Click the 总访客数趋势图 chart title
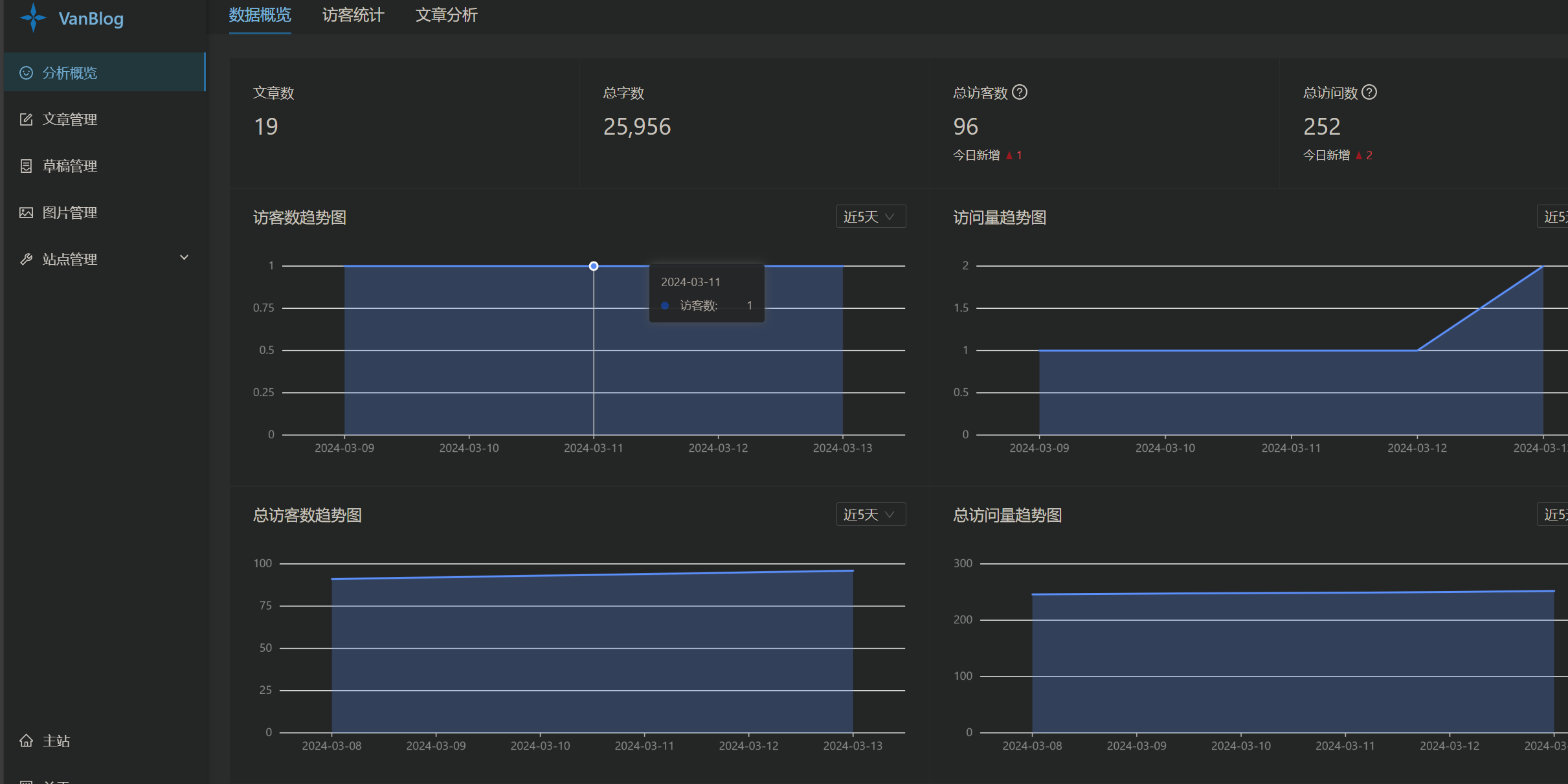1568x784 pixels. coord(308,515)
